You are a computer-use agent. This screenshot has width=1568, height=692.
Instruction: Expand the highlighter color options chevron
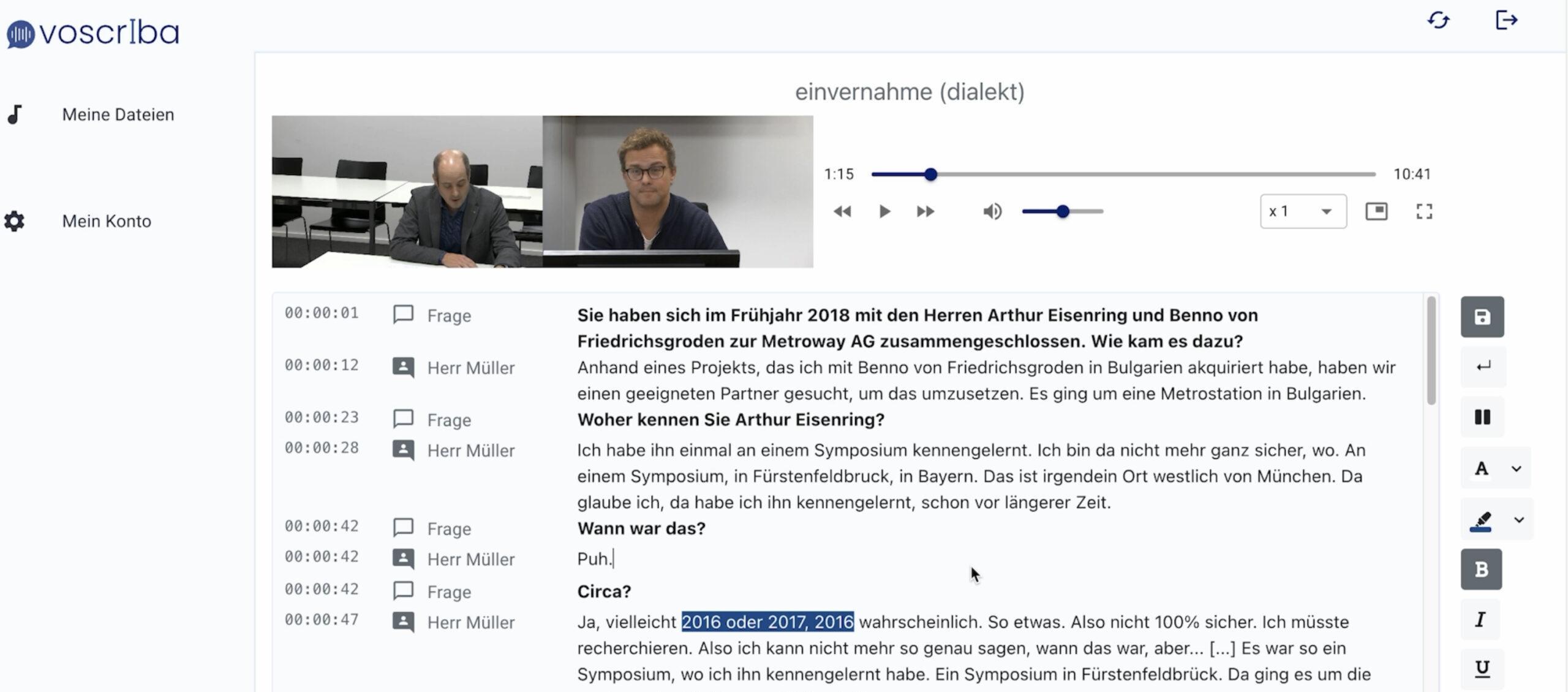(1519, 520)
